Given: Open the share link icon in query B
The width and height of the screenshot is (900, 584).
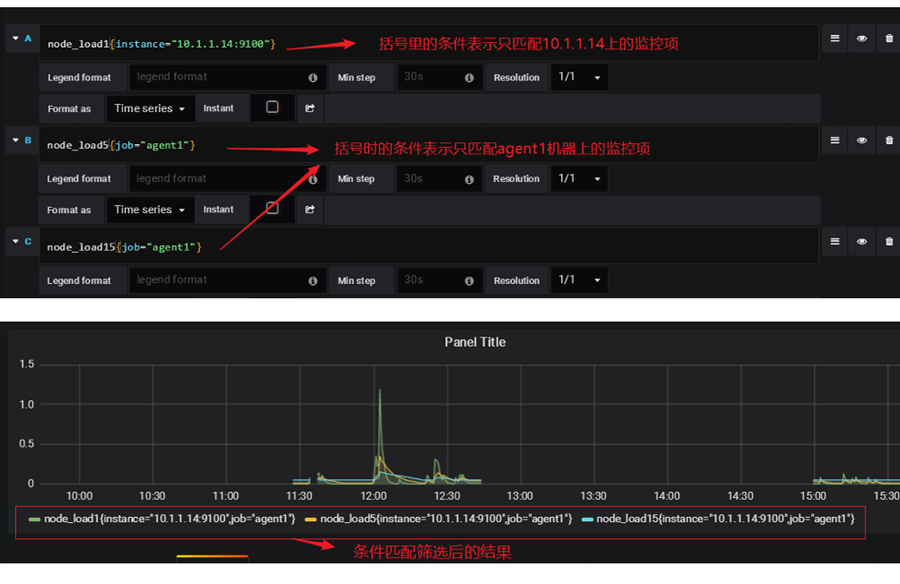Looking at the screenshot, I should click(x=310, y=210).
